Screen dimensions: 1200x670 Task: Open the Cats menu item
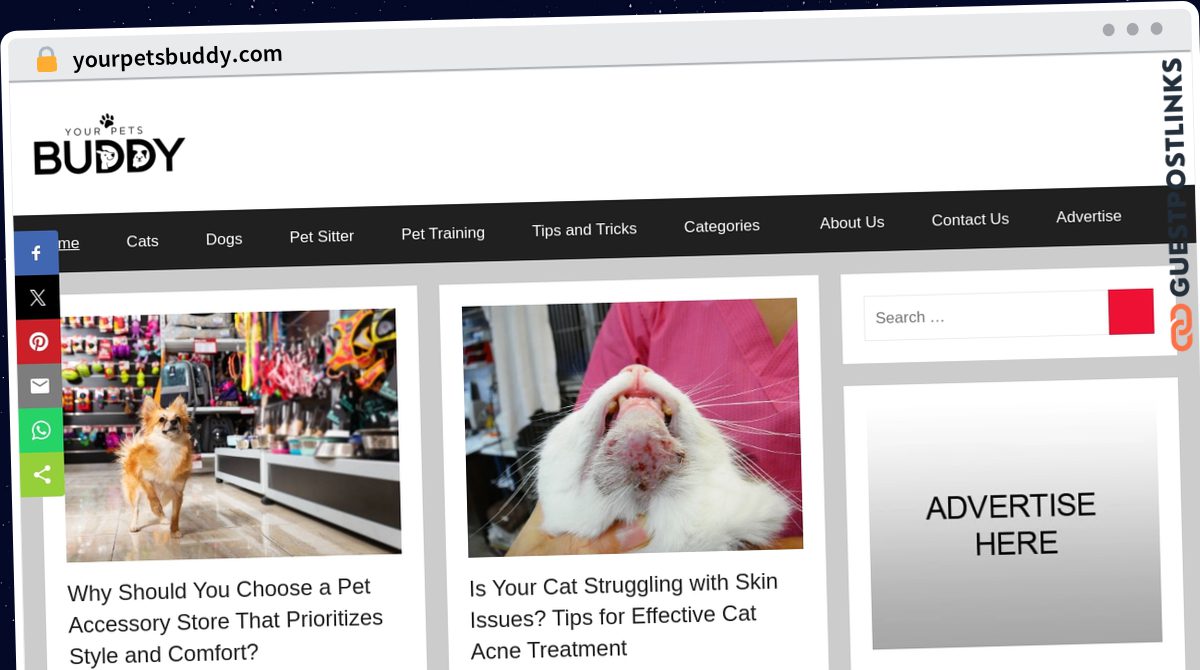click(142, 241)
